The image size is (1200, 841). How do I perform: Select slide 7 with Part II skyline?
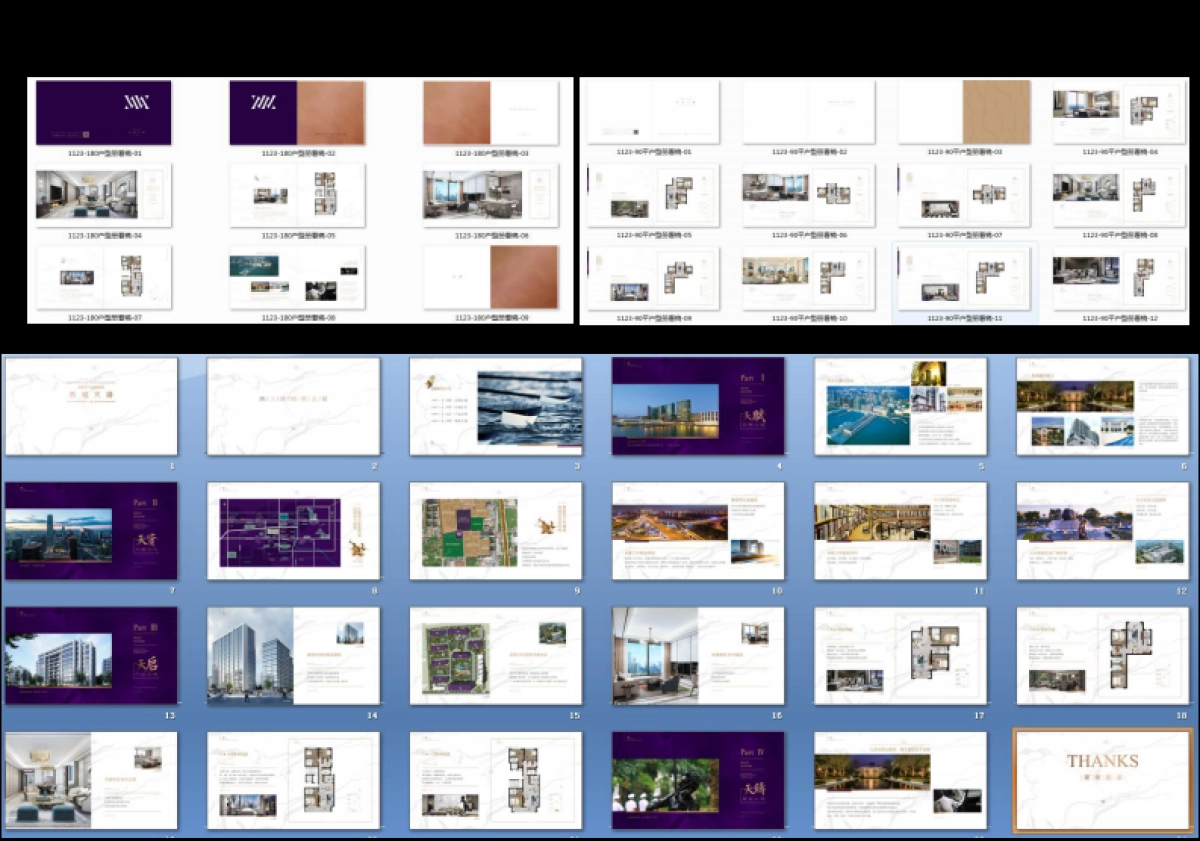[91, 531]
